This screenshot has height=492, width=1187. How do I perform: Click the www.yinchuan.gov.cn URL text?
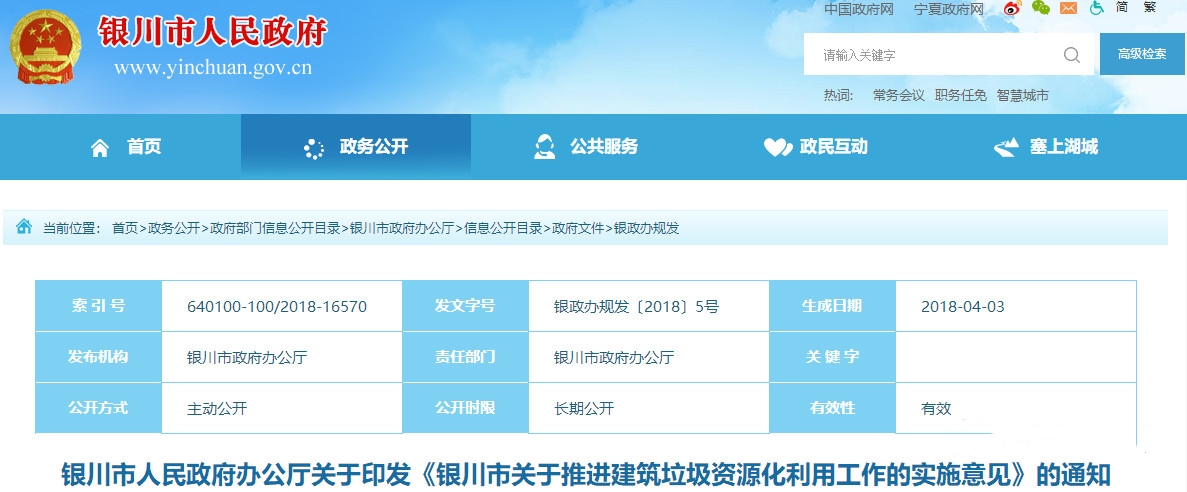(213, 68)
